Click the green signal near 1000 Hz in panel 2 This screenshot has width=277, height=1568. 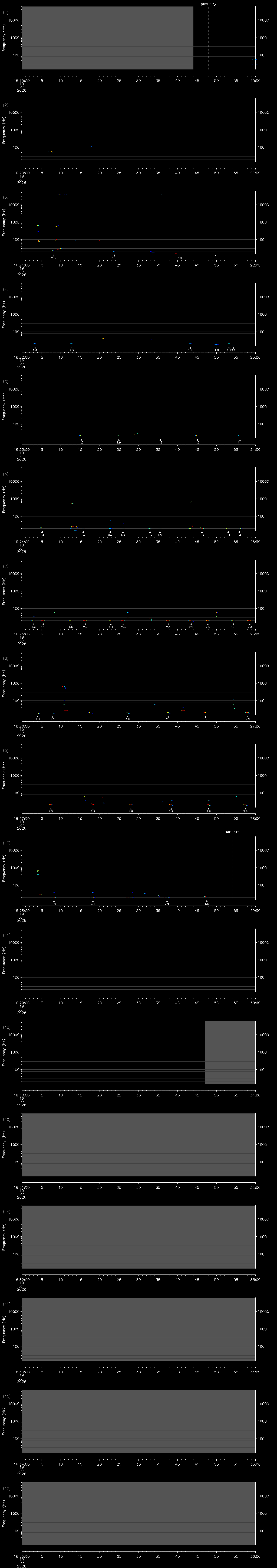[63, 133]
